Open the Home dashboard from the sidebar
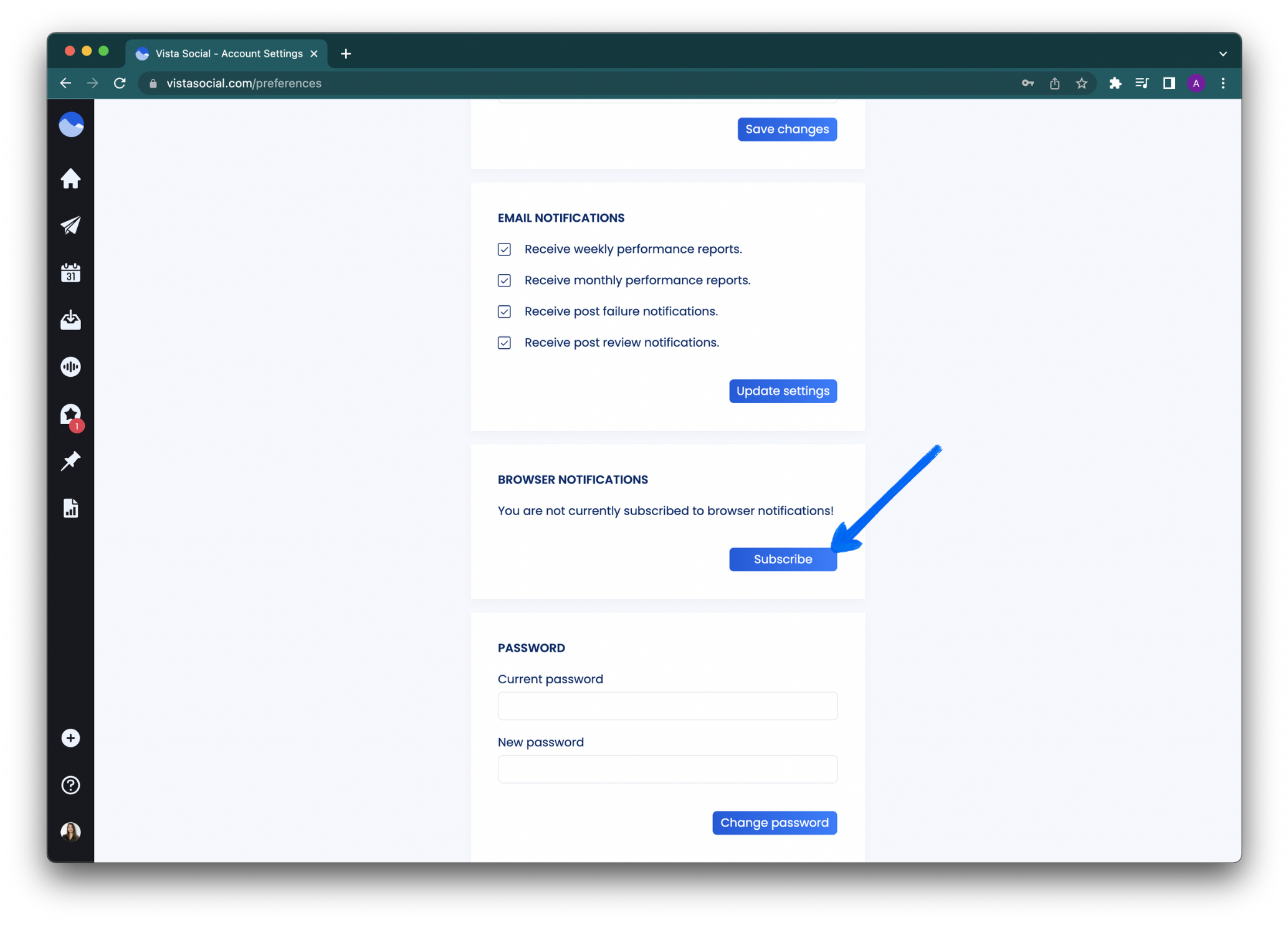This screenshot has width=1288, height=925. click(70, 179)
